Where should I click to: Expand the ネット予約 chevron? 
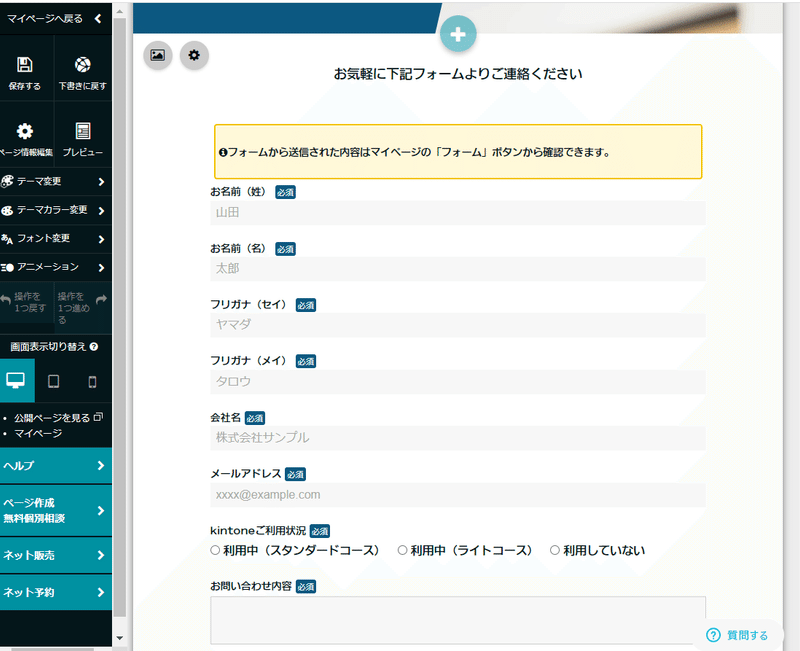click(101, 592)
